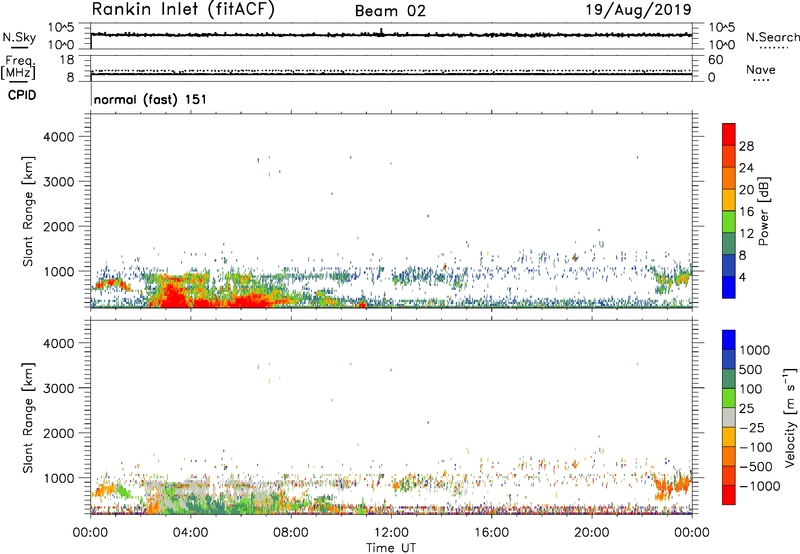Click the '500' value on Velocity colorbar
The height and width of the screenshot is (554, 800).
(749, 370)
